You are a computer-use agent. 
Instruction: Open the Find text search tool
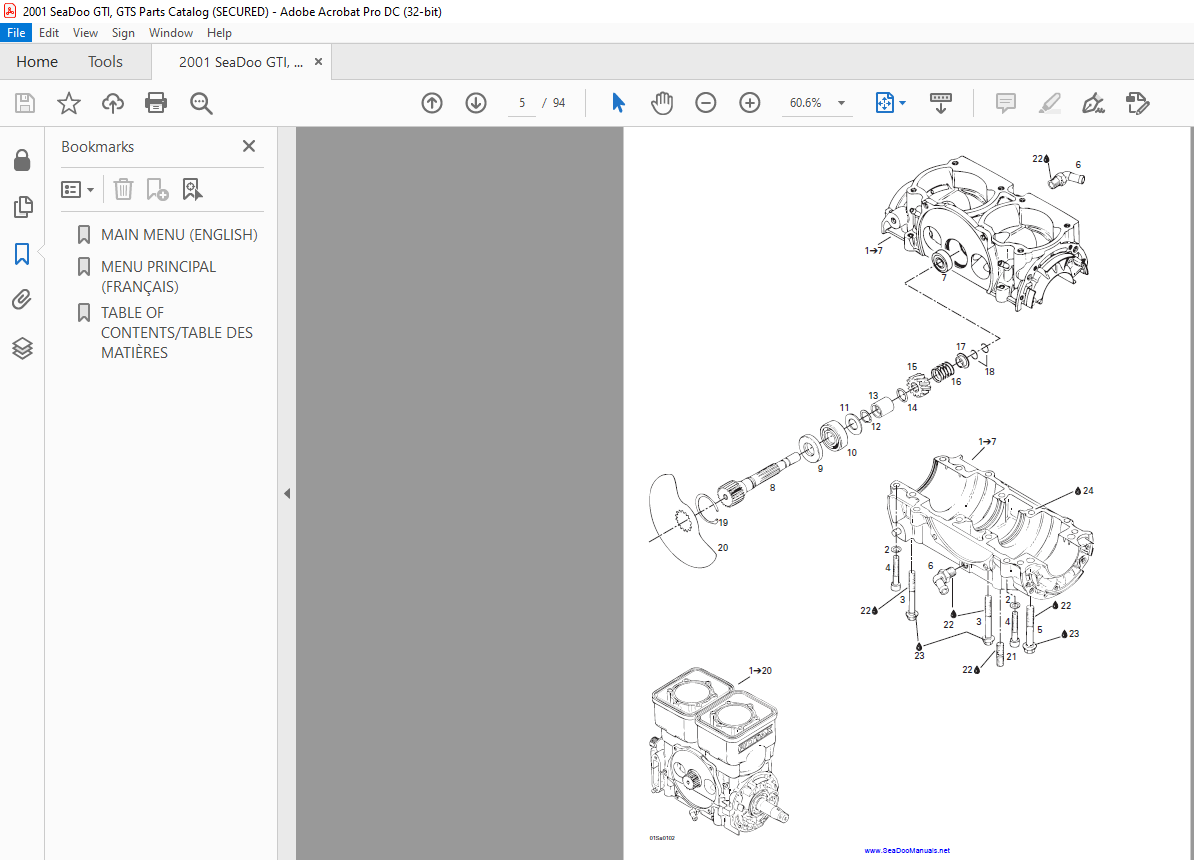[201, 103]
